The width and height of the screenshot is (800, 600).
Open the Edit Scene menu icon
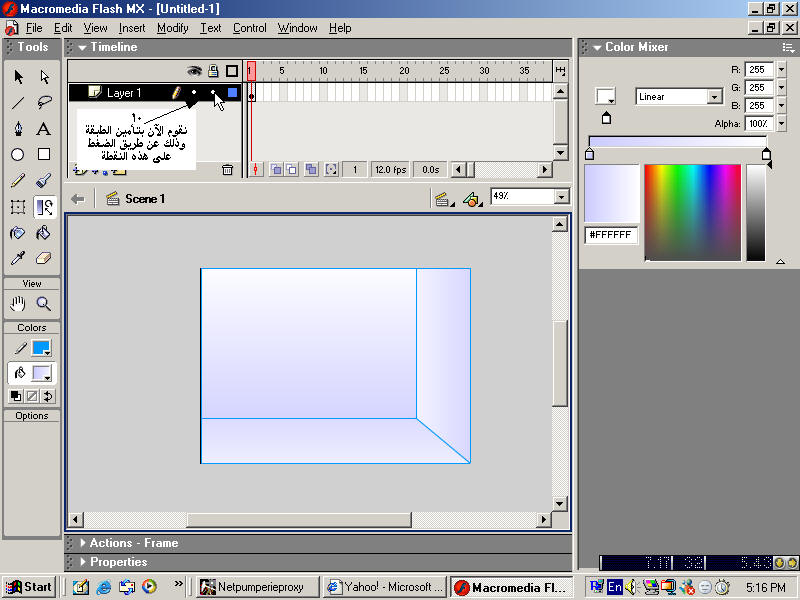[x=443, y=199]
